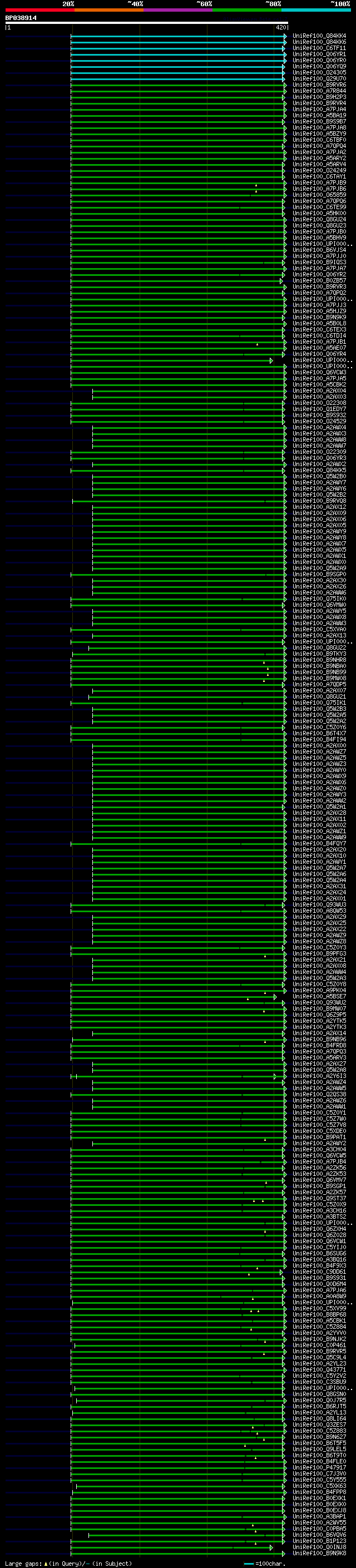This screenshot has height=1568, width=356.
Task: Click hit label UniRef100_O24249
Action: (x=319, y=170)
